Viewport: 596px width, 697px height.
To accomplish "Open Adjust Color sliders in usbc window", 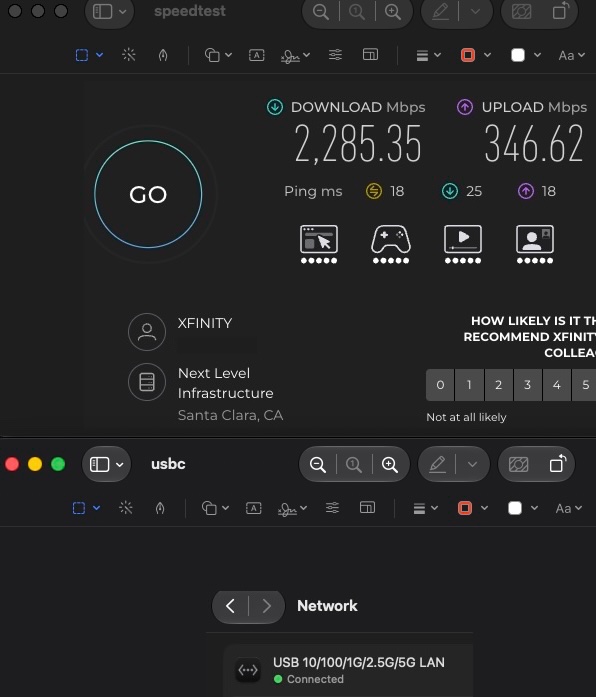I will click(x=332, y=508).
